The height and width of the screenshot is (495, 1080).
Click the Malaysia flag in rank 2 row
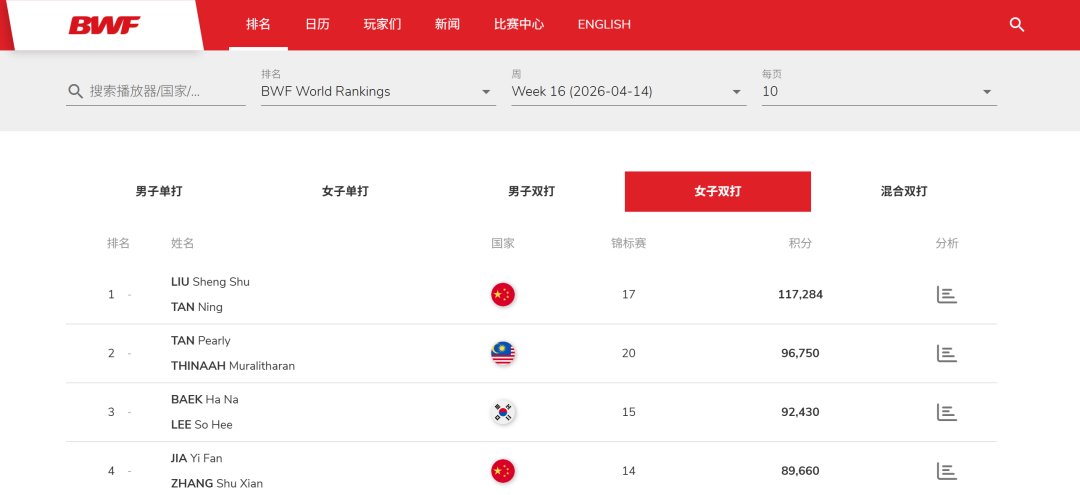coord(502,353)
